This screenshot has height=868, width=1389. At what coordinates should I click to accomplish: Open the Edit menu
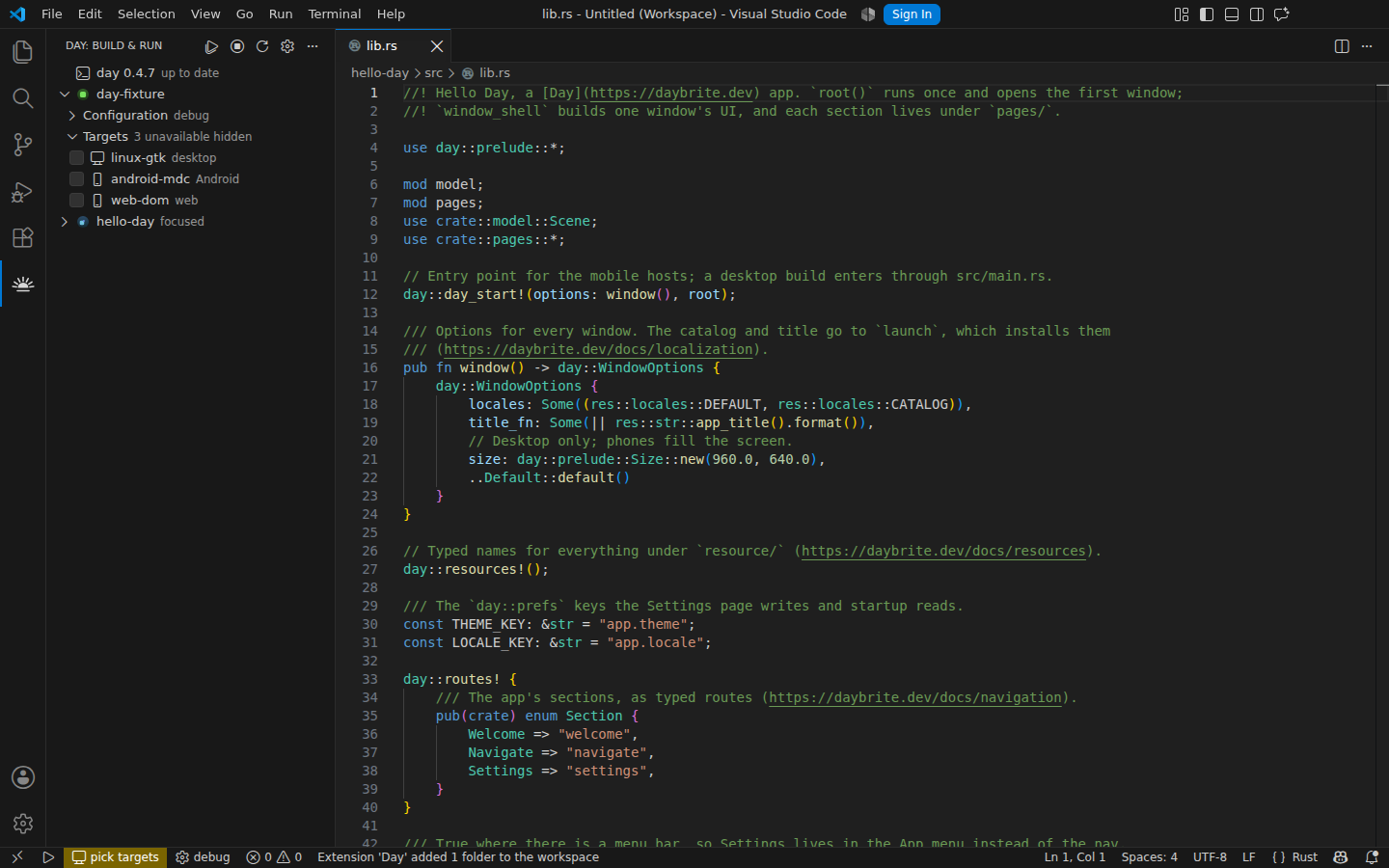click(x=90, y=14)
